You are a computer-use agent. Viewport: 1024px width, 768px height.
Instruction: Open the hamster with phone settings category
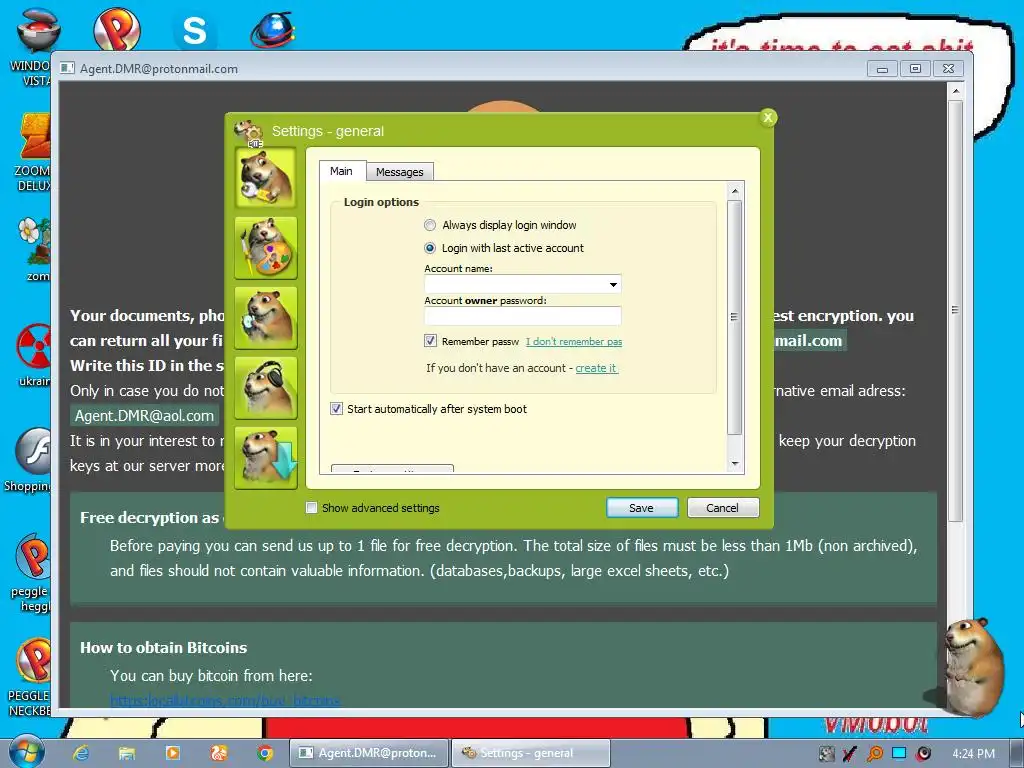266,317
